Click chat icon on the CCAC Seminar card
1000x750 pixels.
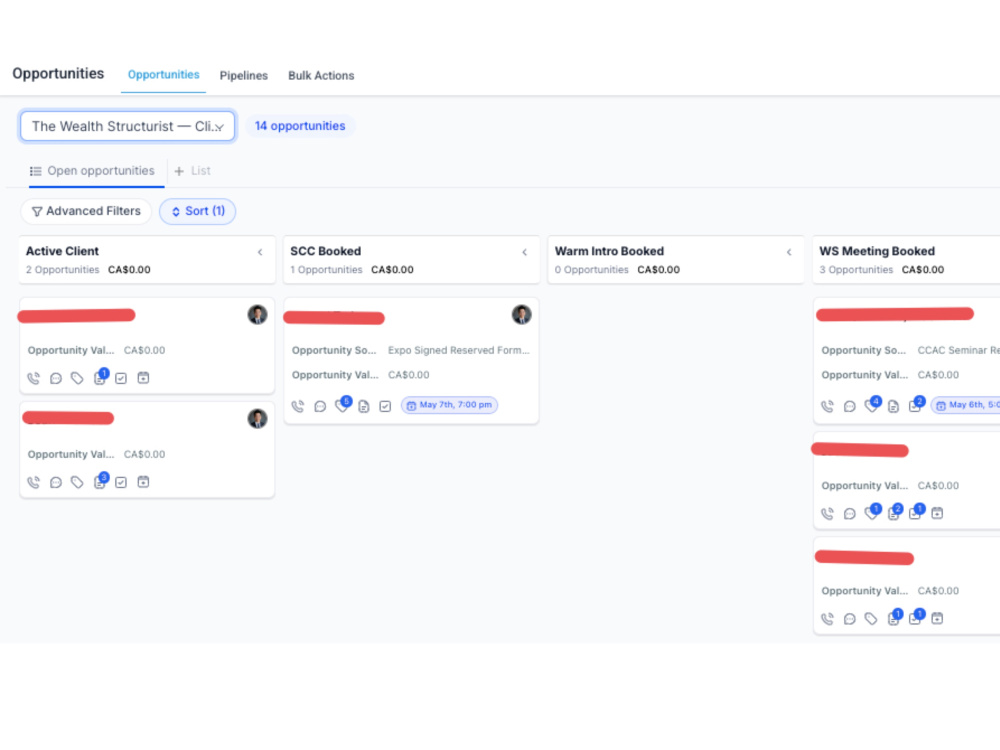(849, 406)
